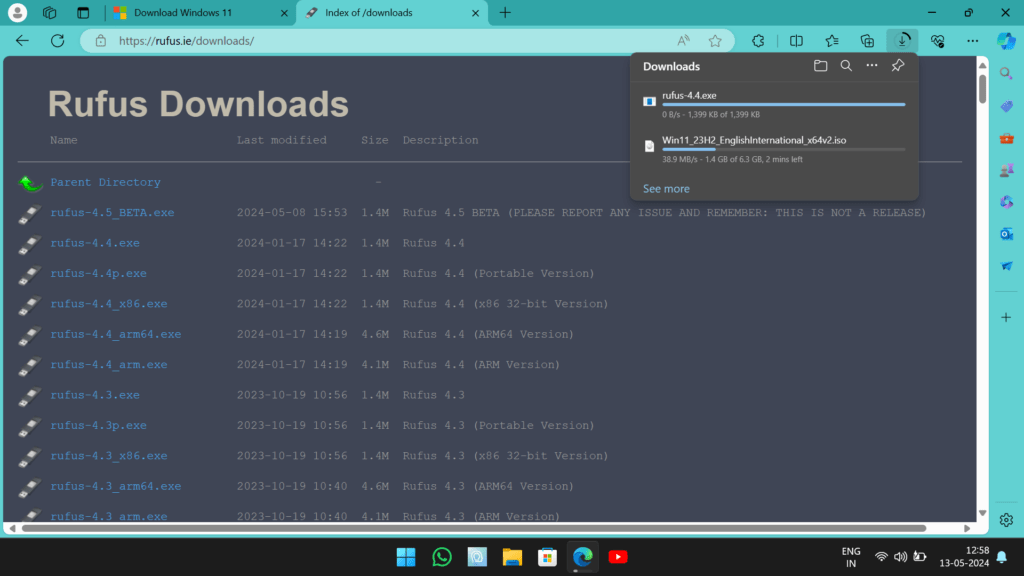Viewport: 1024px width, 576px height.
Task: Open the taskbar clock and date
Action: tap(965, 557)
